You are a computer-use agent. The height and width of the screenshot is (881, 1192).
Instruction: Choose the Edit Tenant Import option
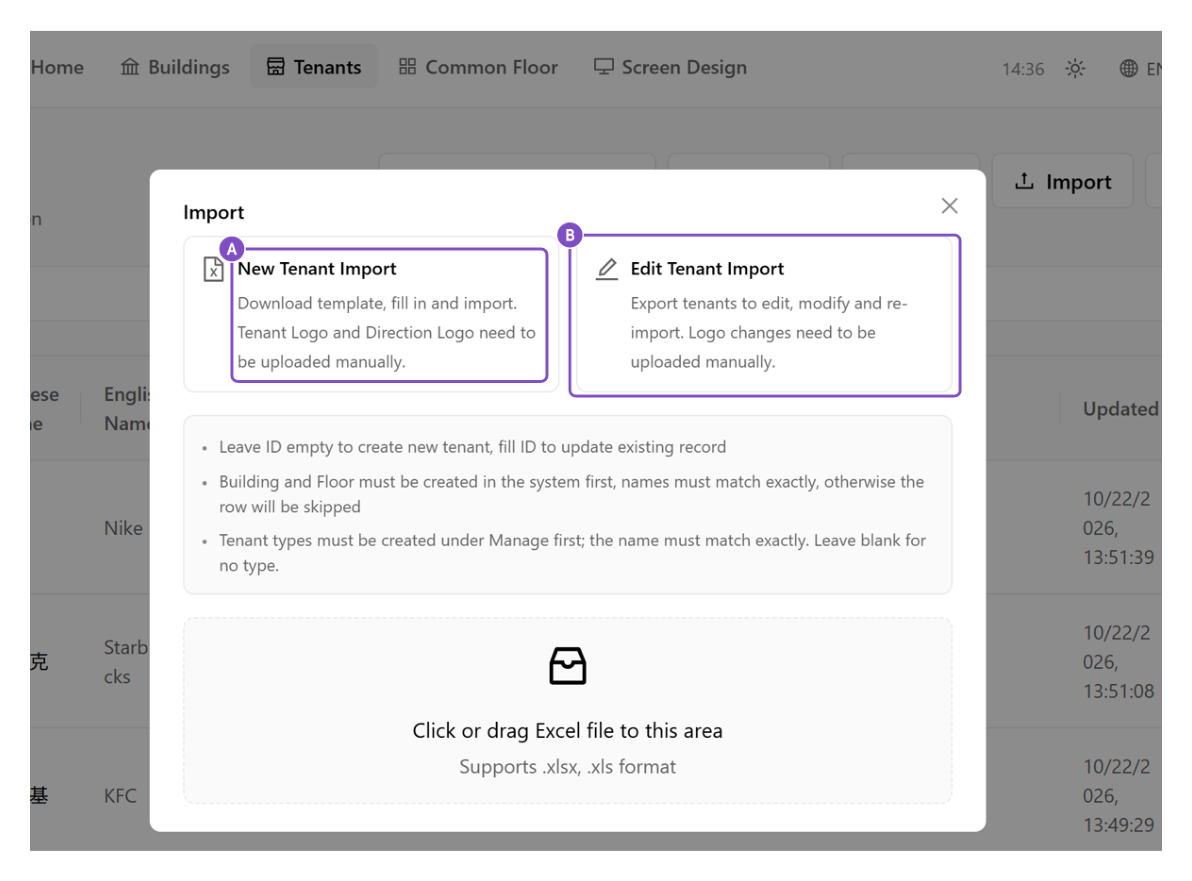pos(764,315)
